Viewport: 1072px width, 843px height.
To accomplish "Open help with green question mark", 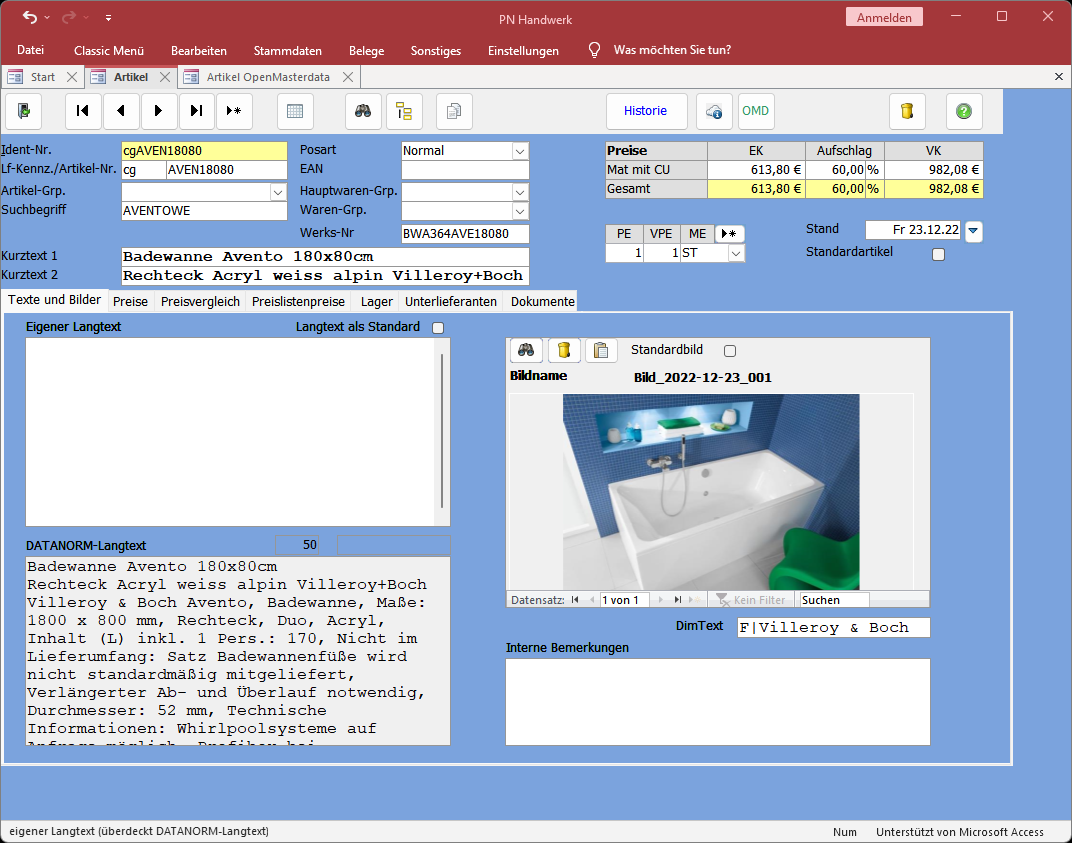I will pos(964,111).
